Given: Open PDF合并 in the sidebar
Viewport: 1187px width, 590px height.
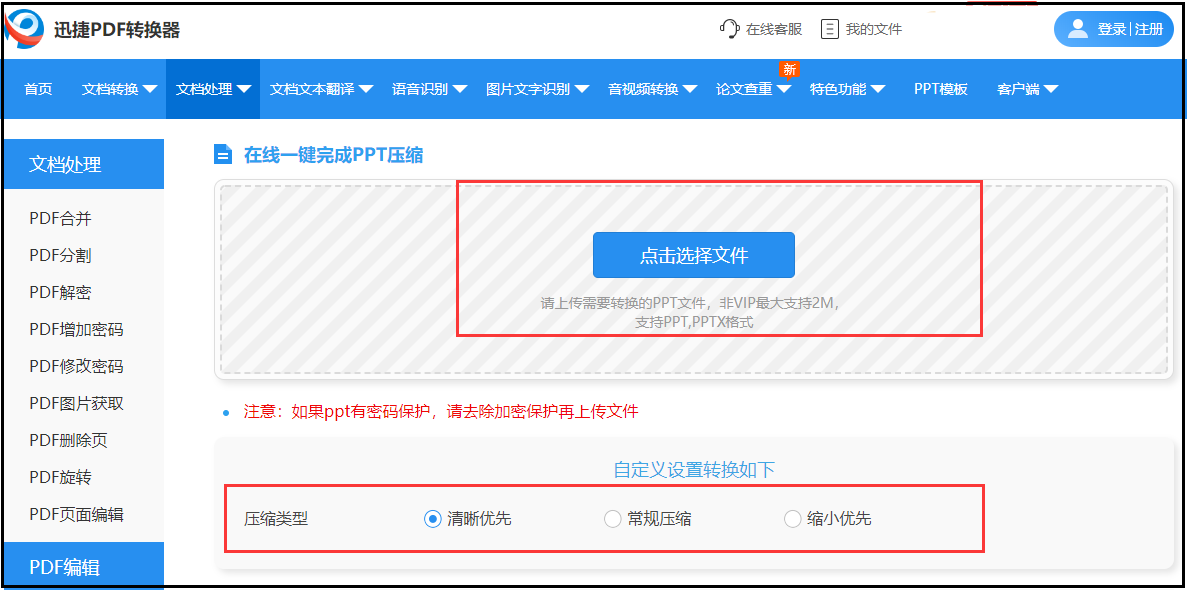Looking at the screenshot, I should tap(61, 219).
